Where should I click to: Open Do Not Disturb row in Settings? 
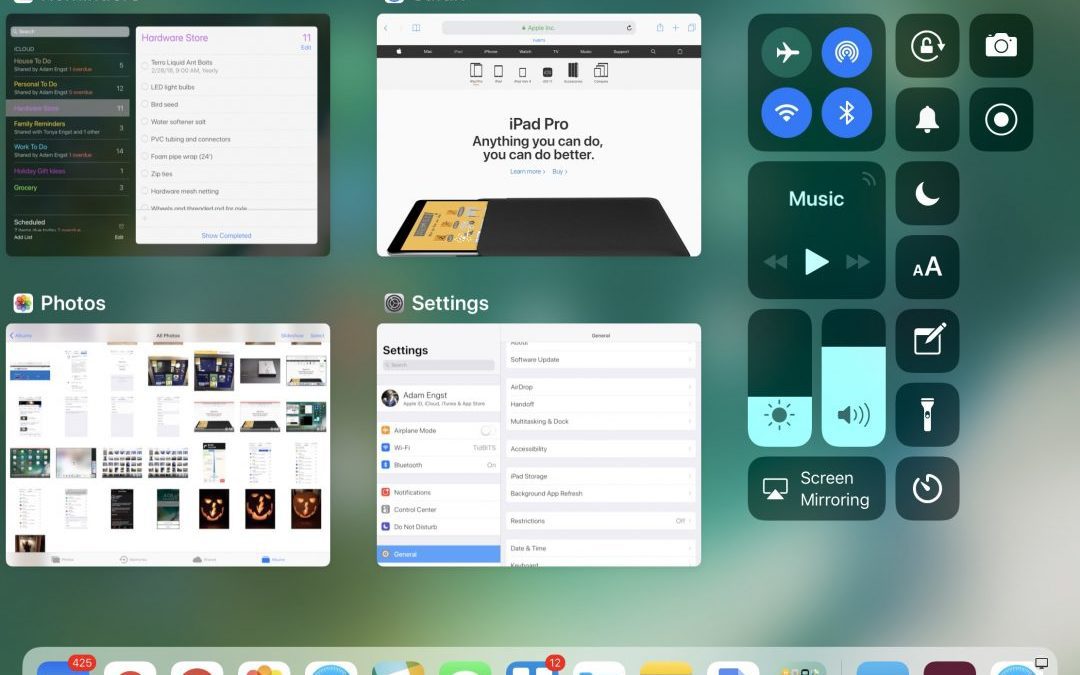pos(439,527)
